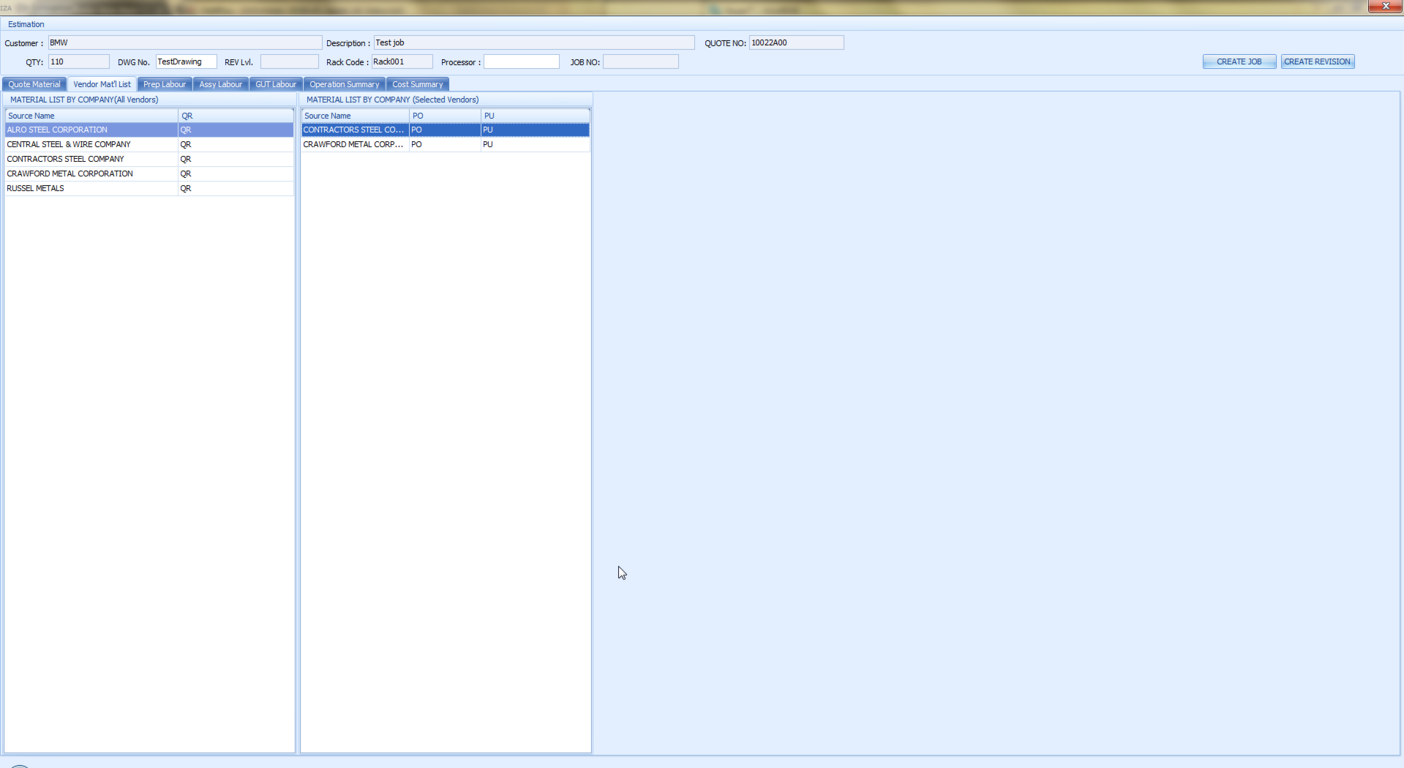Image resolution: width=1404 pixels, height=768 pixels.
Task: Switch to the Quote Material tab
Action: tap(34, 84)
